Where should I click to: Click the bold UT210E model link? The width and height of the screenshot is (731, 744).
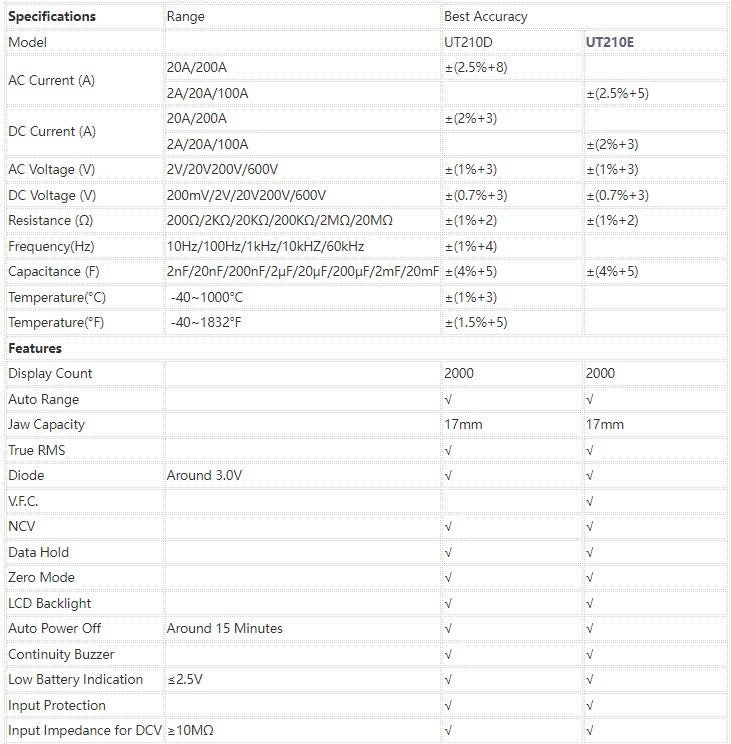(x=610, y=42)
